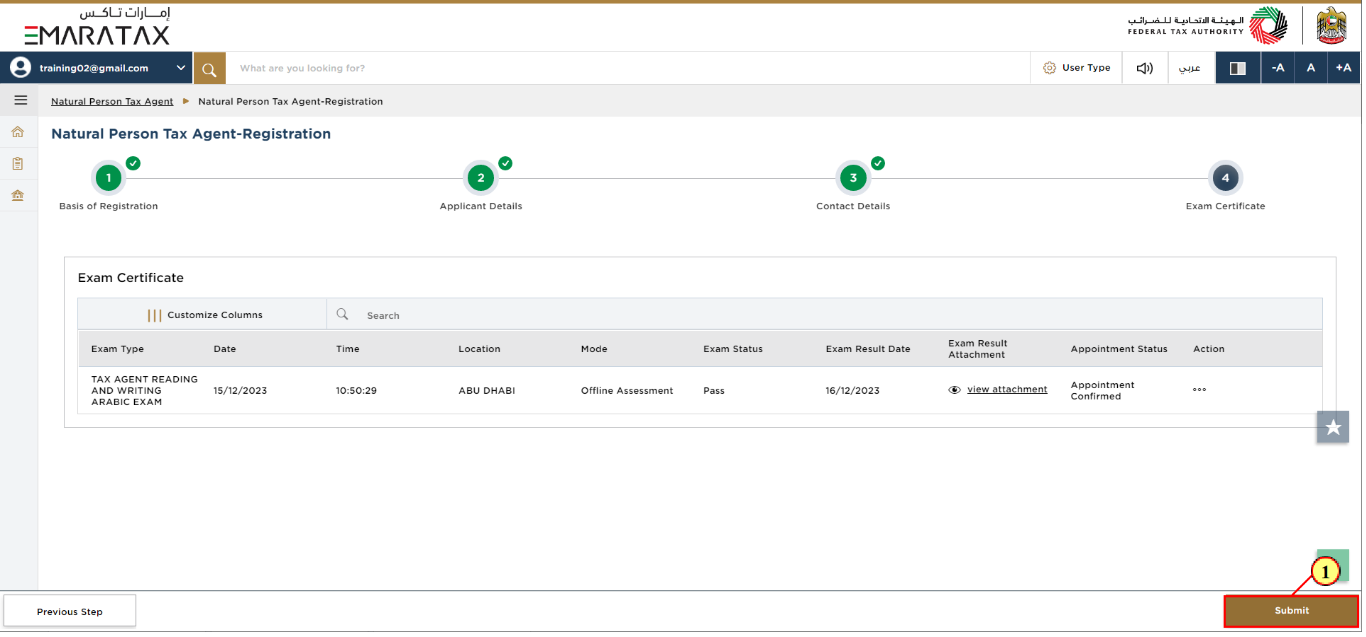
Task: Click the Federal Tax Authority logo
Action: pyautogui.click(x=1208, y=26)
